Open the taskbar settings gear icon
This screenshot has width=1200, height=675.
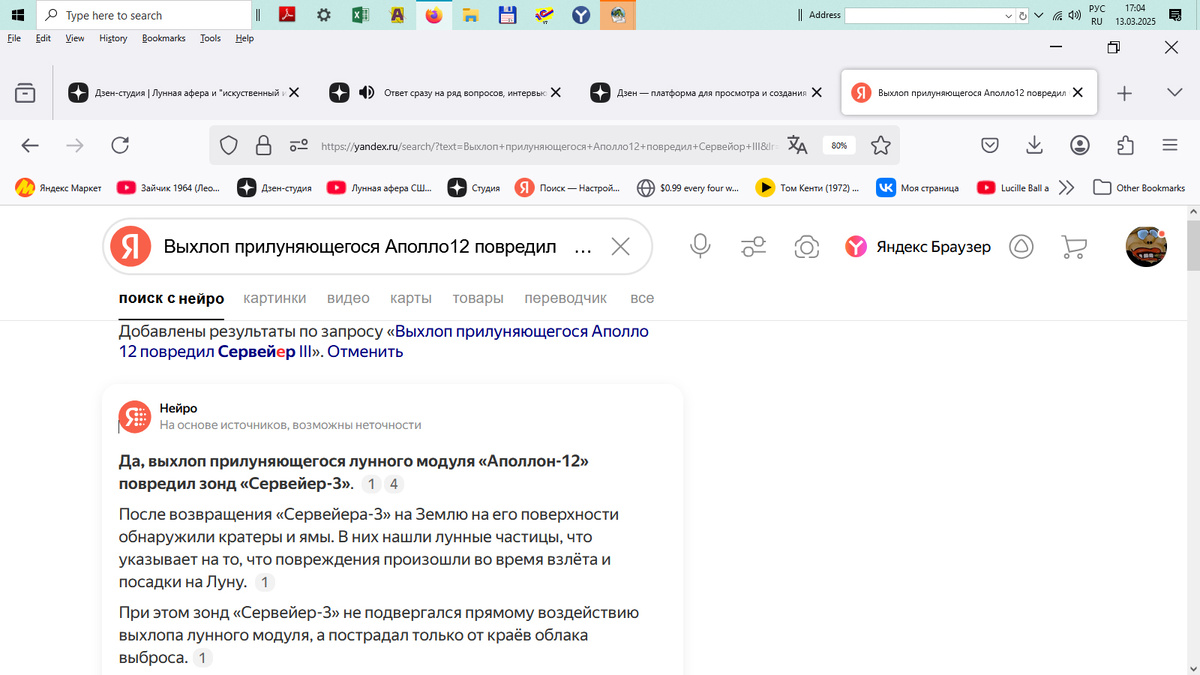323,15
